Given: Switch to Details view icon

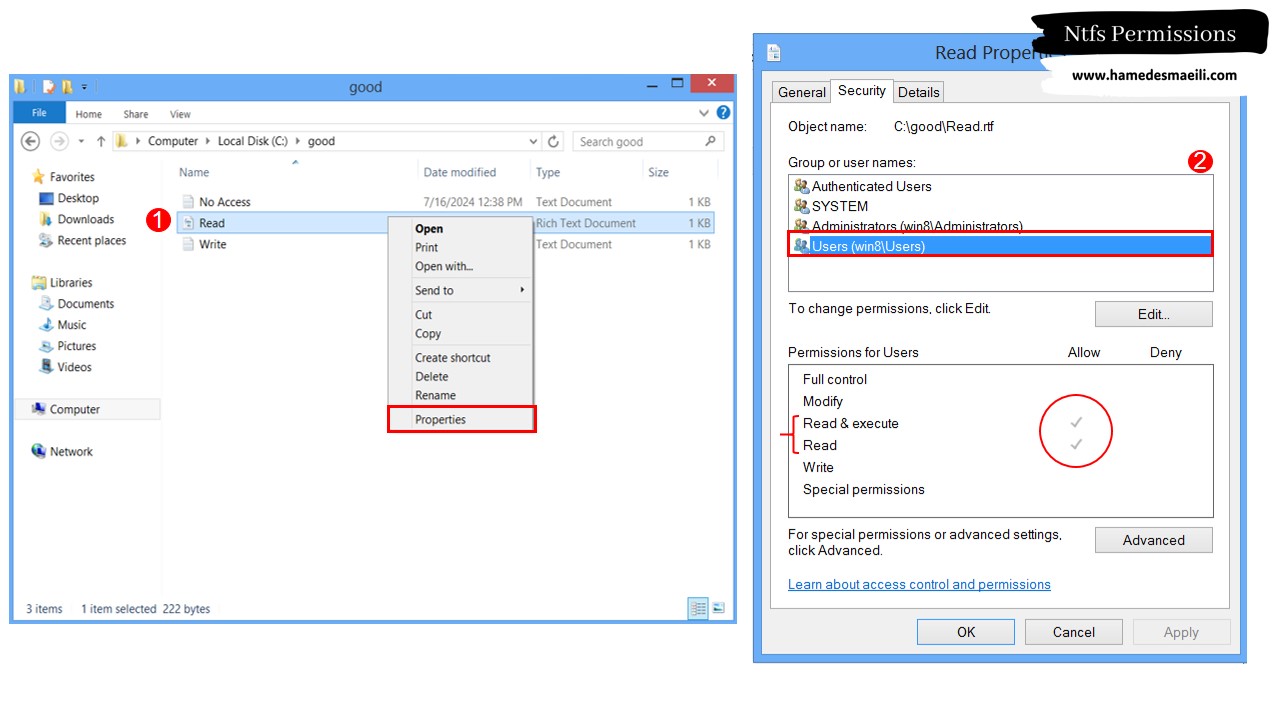Looking at the screenshot, I should 698,608.
